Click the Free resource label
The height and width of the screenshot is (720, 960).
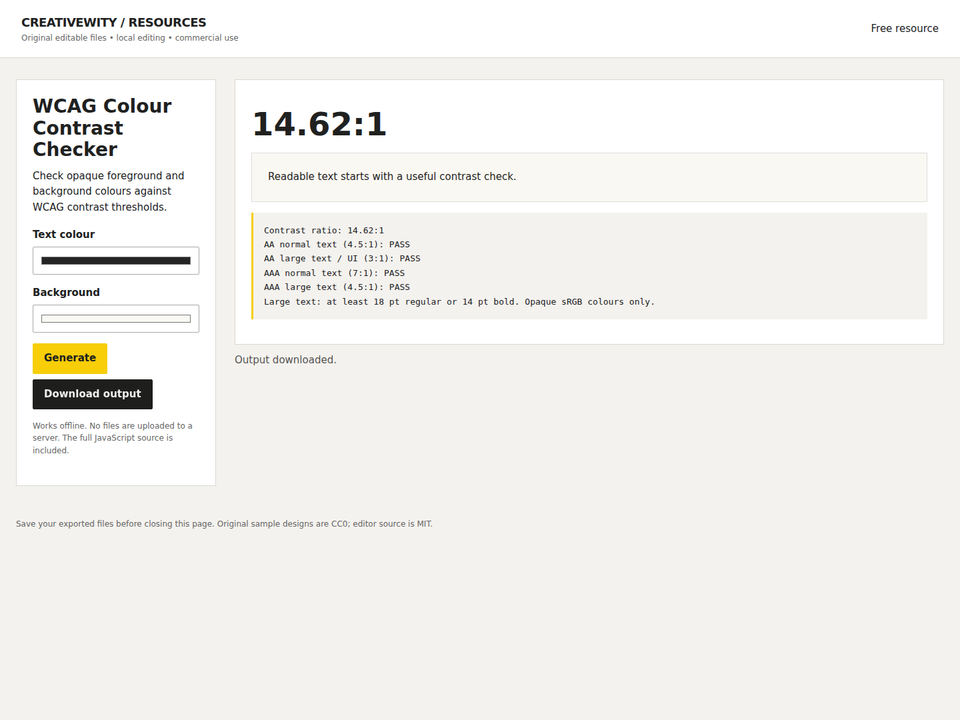(x=904, y=28)
